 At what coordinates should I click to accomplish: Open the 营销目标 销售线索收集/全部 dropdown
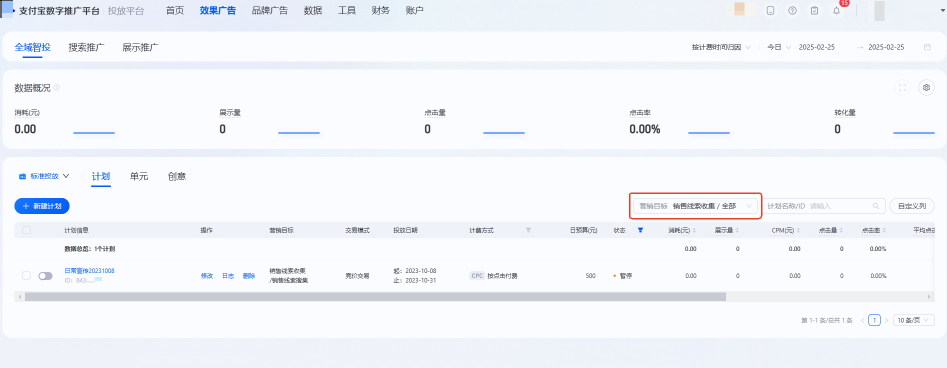(695, 206)
